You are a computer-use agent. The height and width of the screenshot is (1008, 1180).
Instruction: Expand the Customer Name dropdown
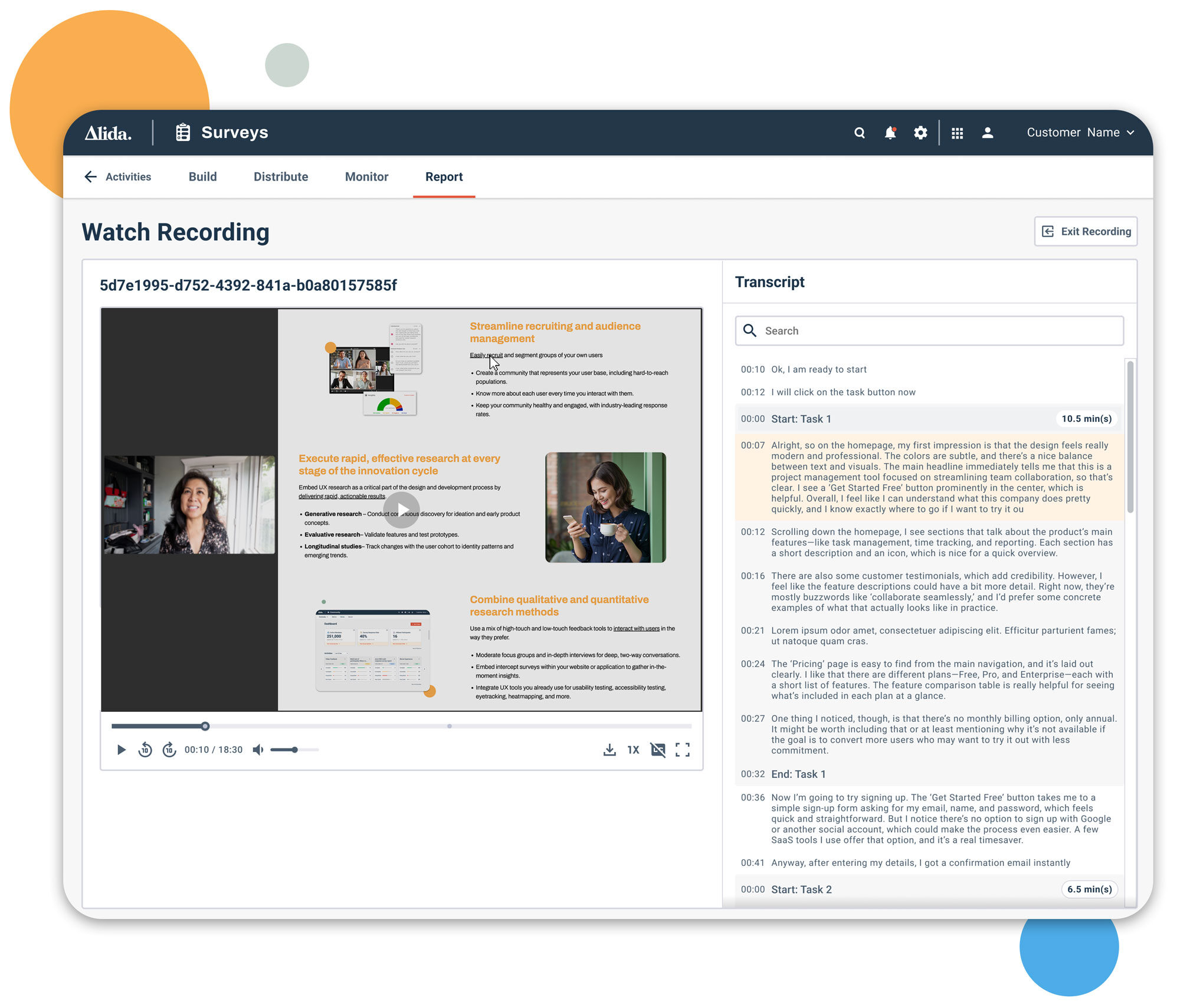point(1080,133)
